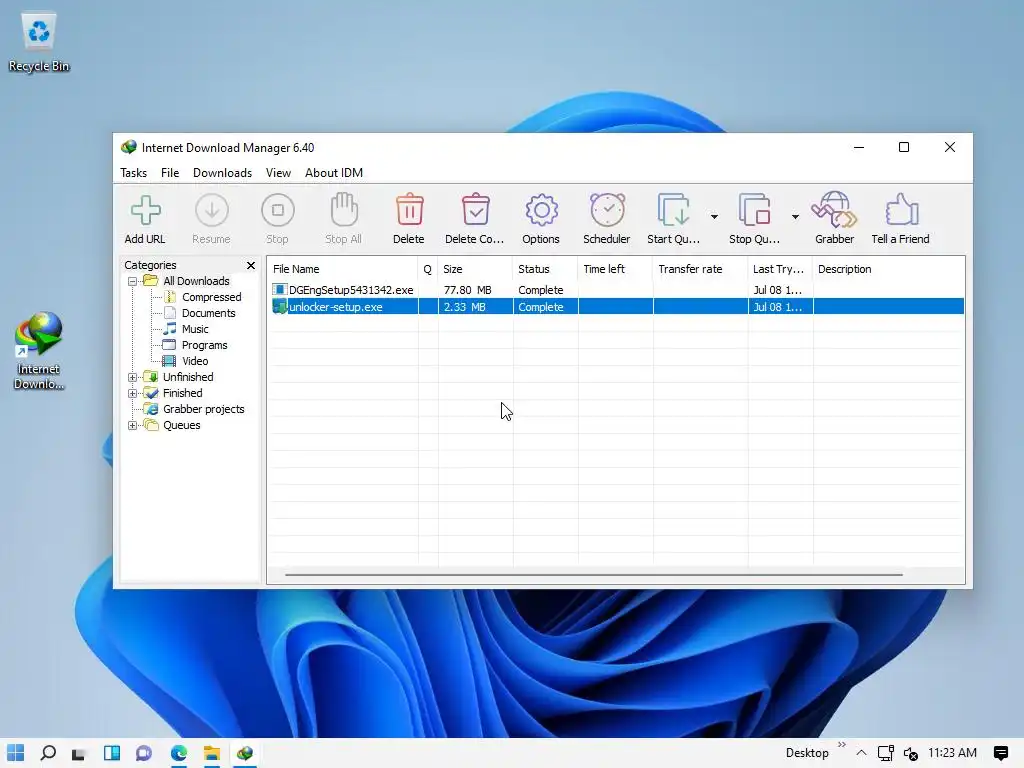This screenshot has height=768, width=1024.
Task: Open the Tasks menu
Action: coord(133,172)
